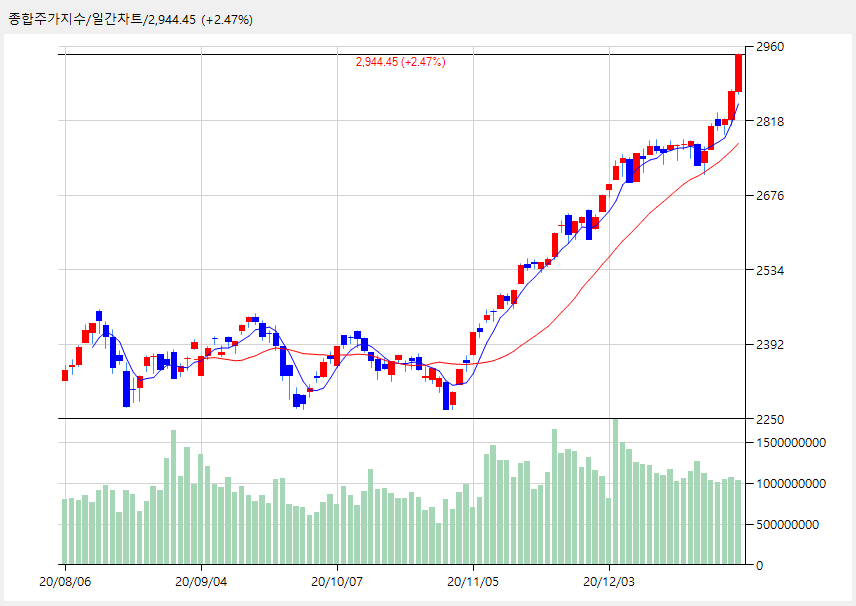Click the 1500000000 volume axis label
Screen dimensions: 856x606
(x=791, y=443)
